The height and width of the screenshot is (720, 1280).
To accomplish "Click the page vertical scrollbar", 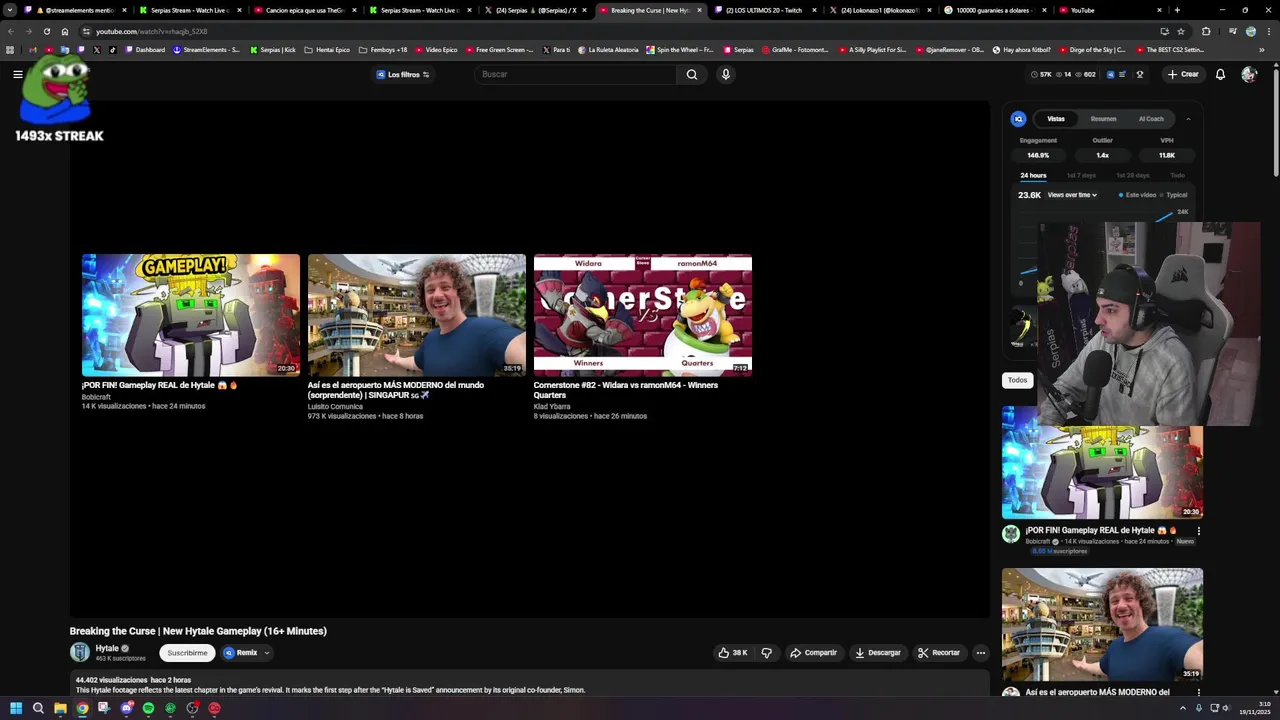I will click(1275, 121).
